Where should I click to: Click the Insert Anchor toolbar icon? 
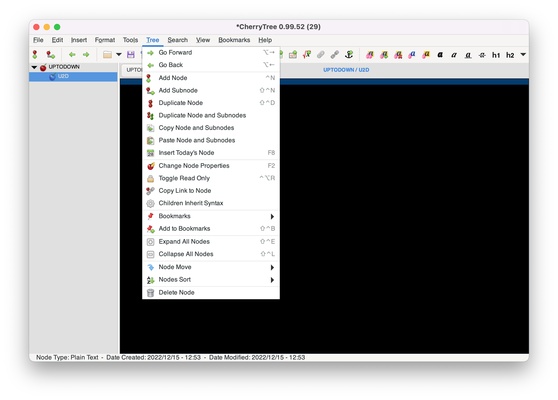[349, 54]
